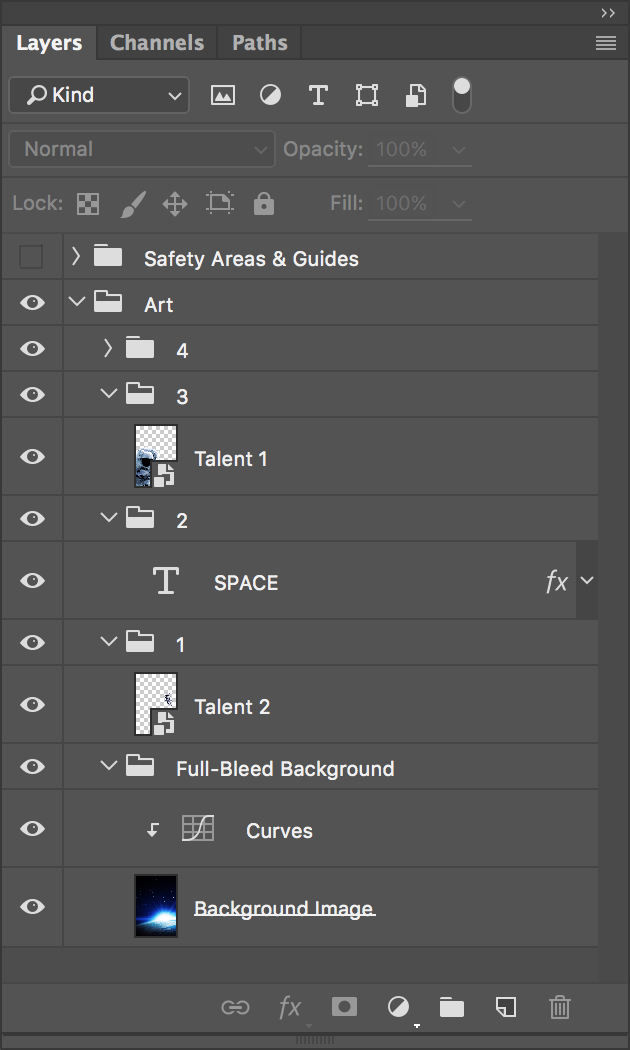The height and width of the screenshot is (1050, 630).
Task: Filter layers by pixel layers icon
Action: coord(222,95)
